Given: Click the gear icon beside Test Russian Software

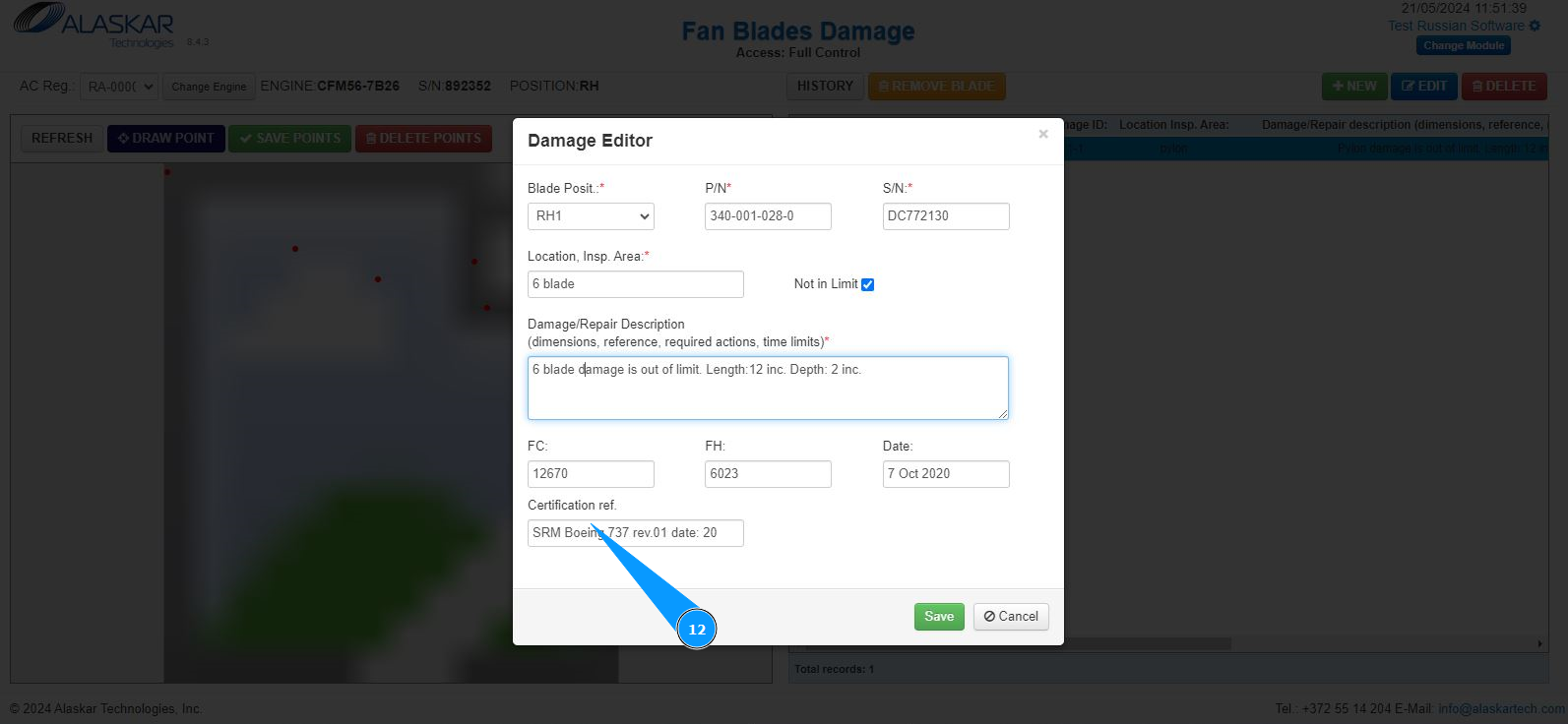Looking at the screenshot, I should (1535, 26).
